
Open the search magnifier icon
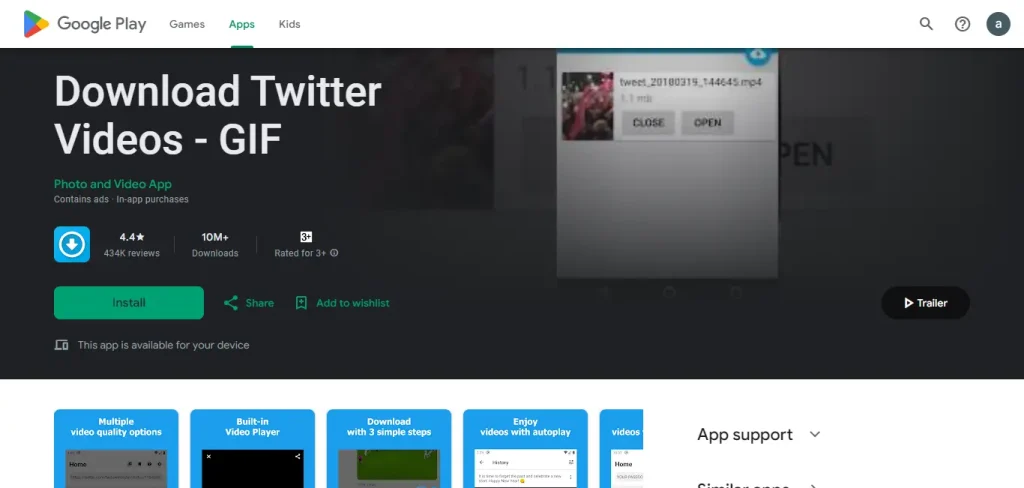[926, 24]
